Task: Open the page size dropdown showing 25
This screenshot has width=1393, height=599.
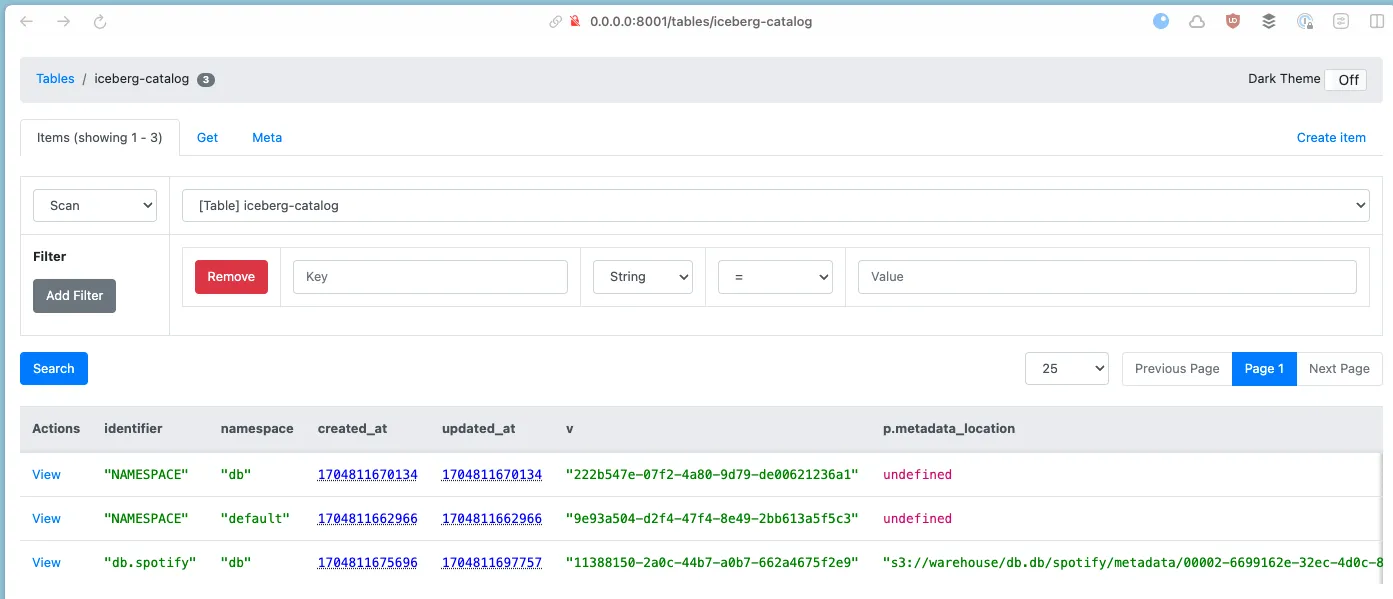Action: [x=1066, y=369]
